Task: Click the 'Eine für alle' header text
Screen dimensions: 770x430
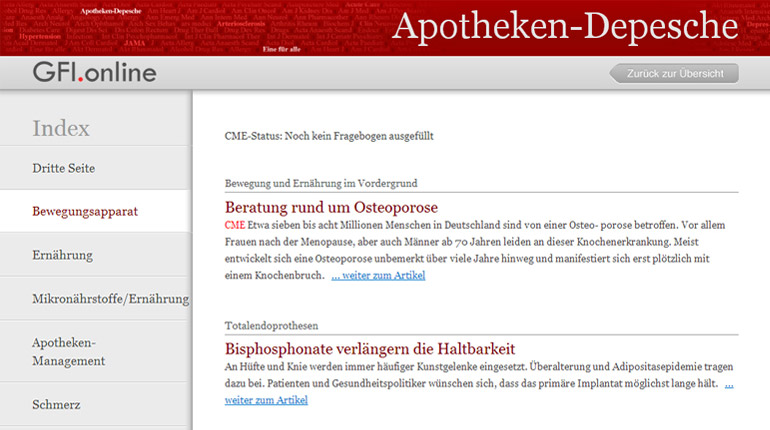Action: click(x=281, y=49)
